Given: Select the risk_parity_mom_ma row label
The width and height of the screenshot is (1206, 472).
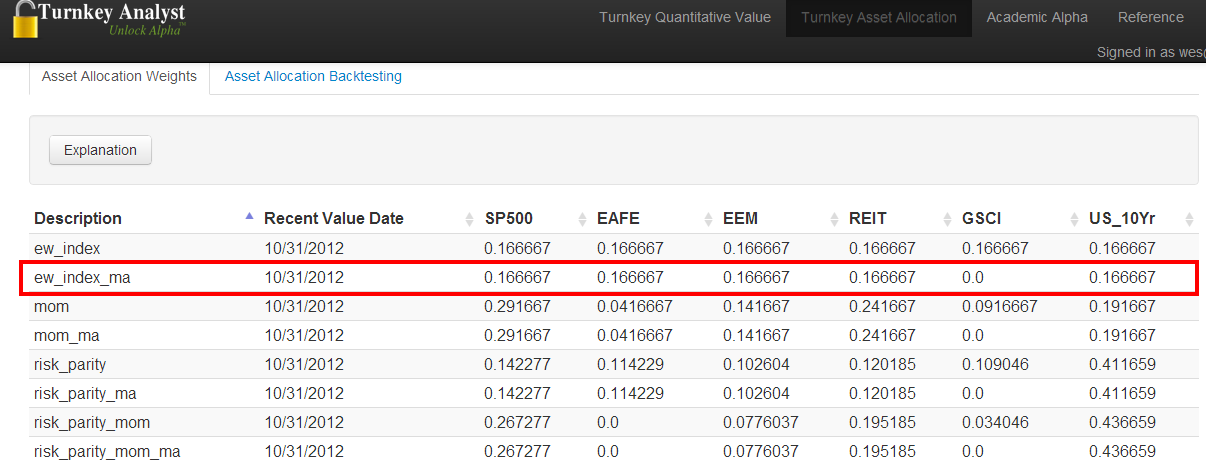Looking at the screenshot, I should 107,451.
